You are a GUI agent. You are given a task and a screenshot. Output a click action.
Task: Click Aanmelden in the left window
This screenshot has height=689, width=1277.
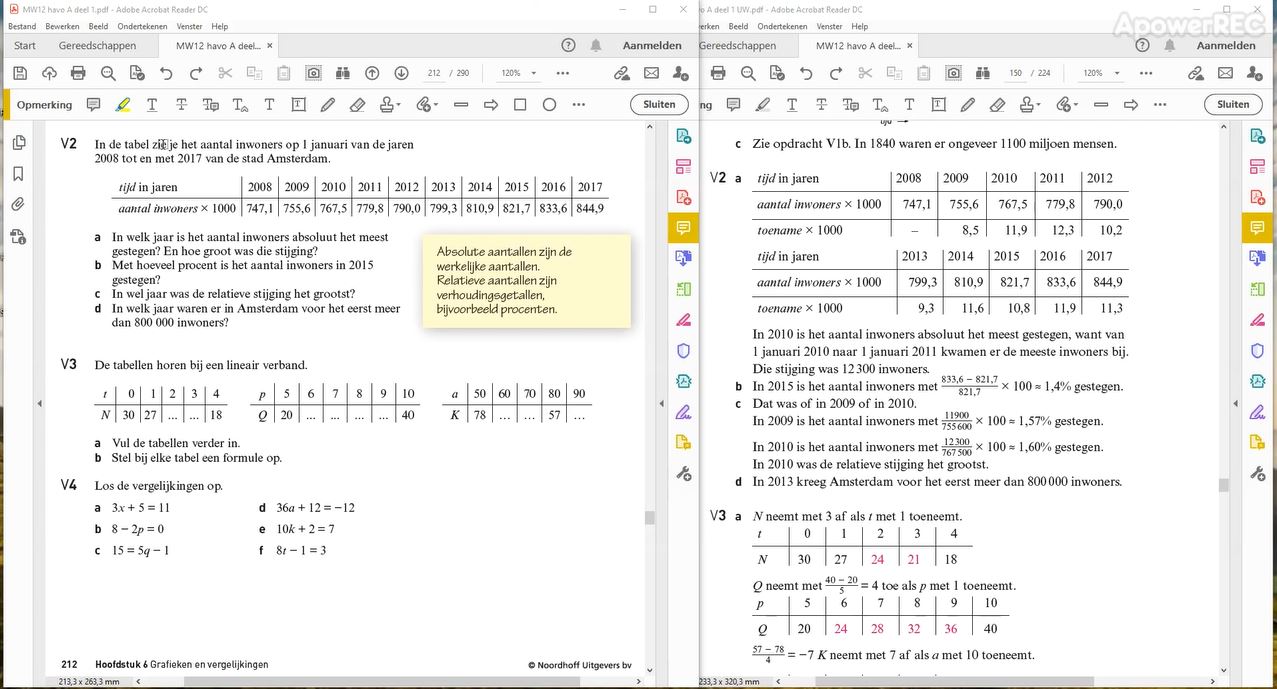click(652, 45)
